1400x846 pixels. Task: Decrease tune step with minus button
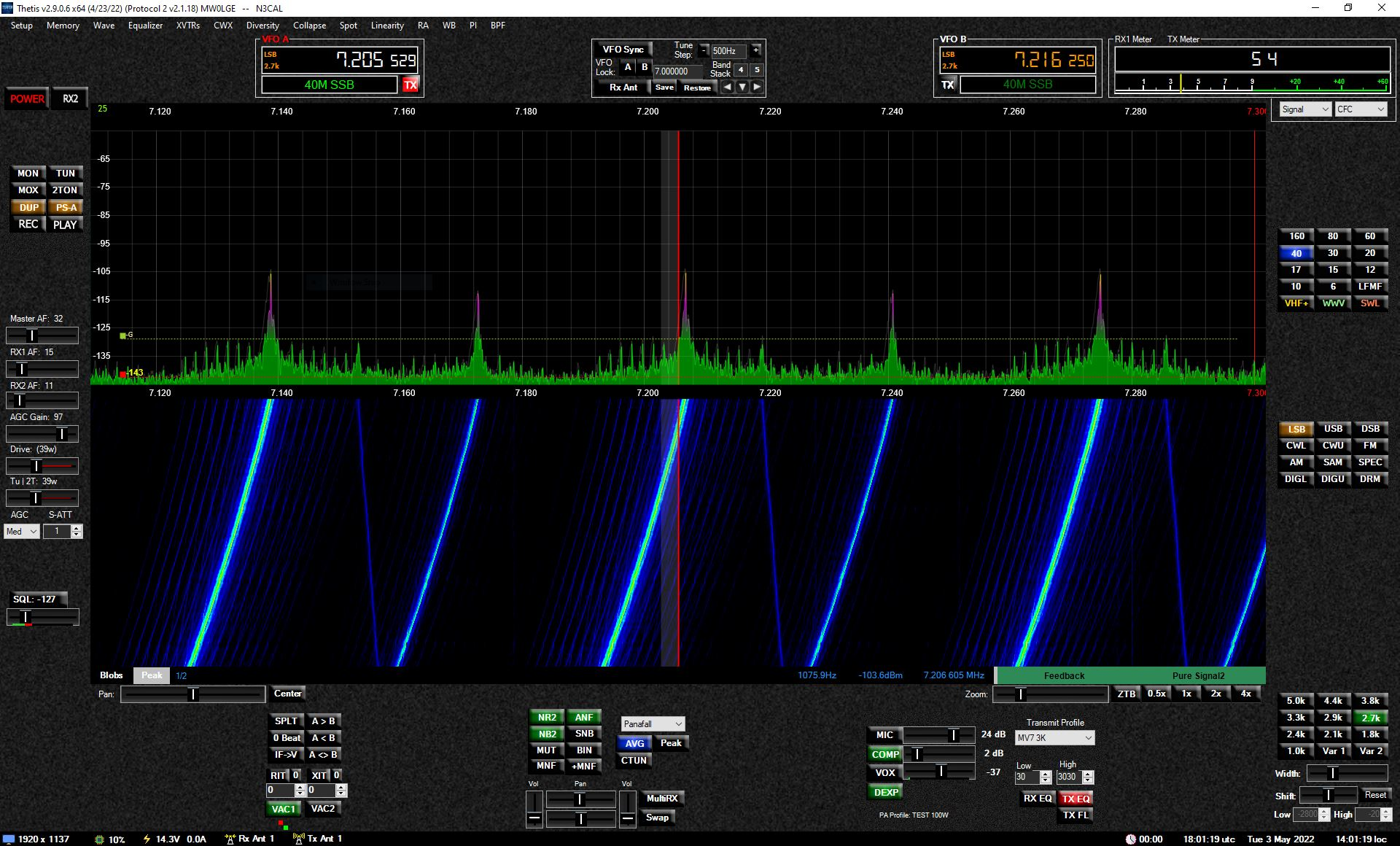(704, 50)
